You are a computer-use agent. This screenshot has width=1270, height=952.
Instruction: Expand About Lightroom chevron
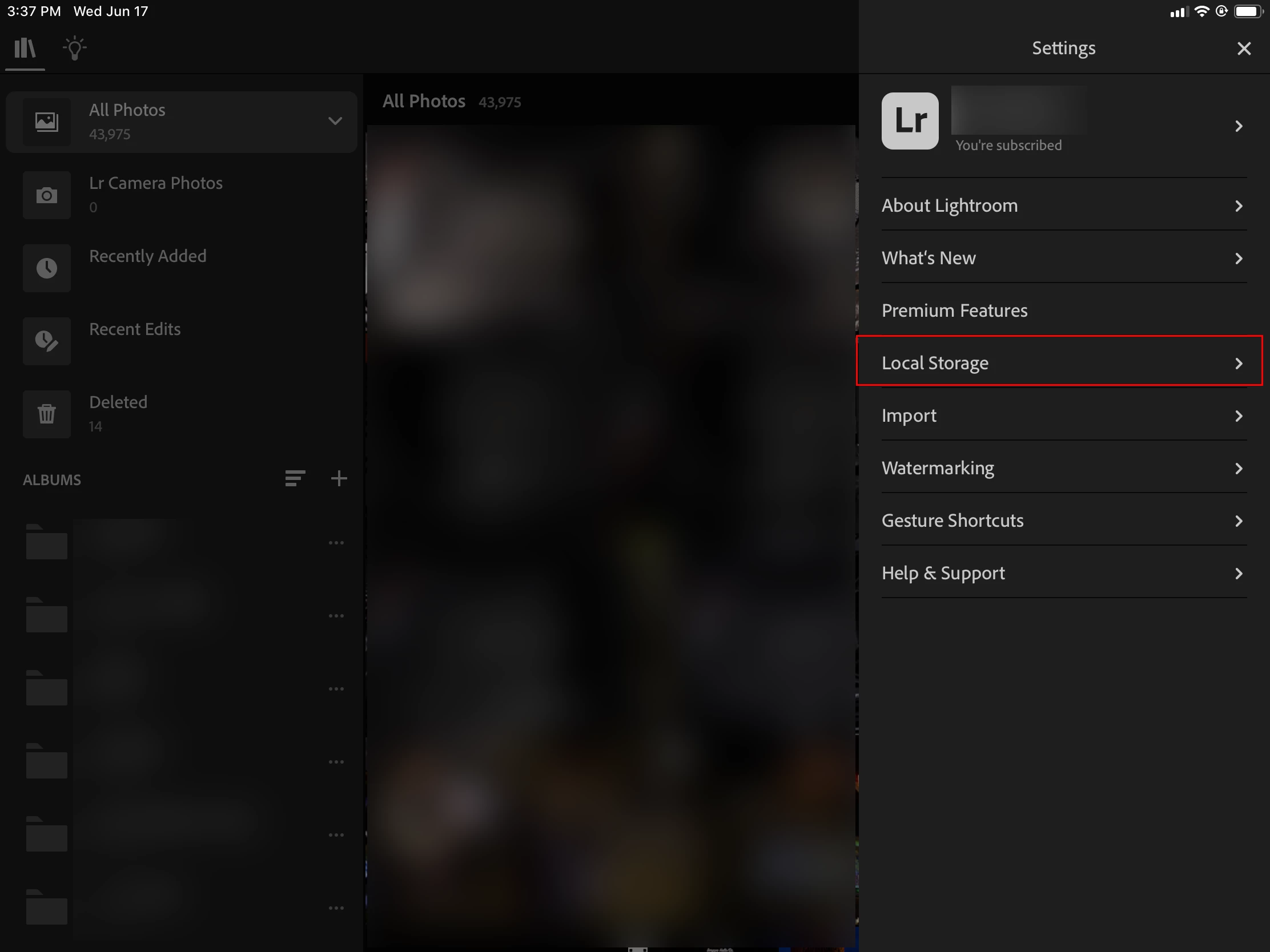1239,206
